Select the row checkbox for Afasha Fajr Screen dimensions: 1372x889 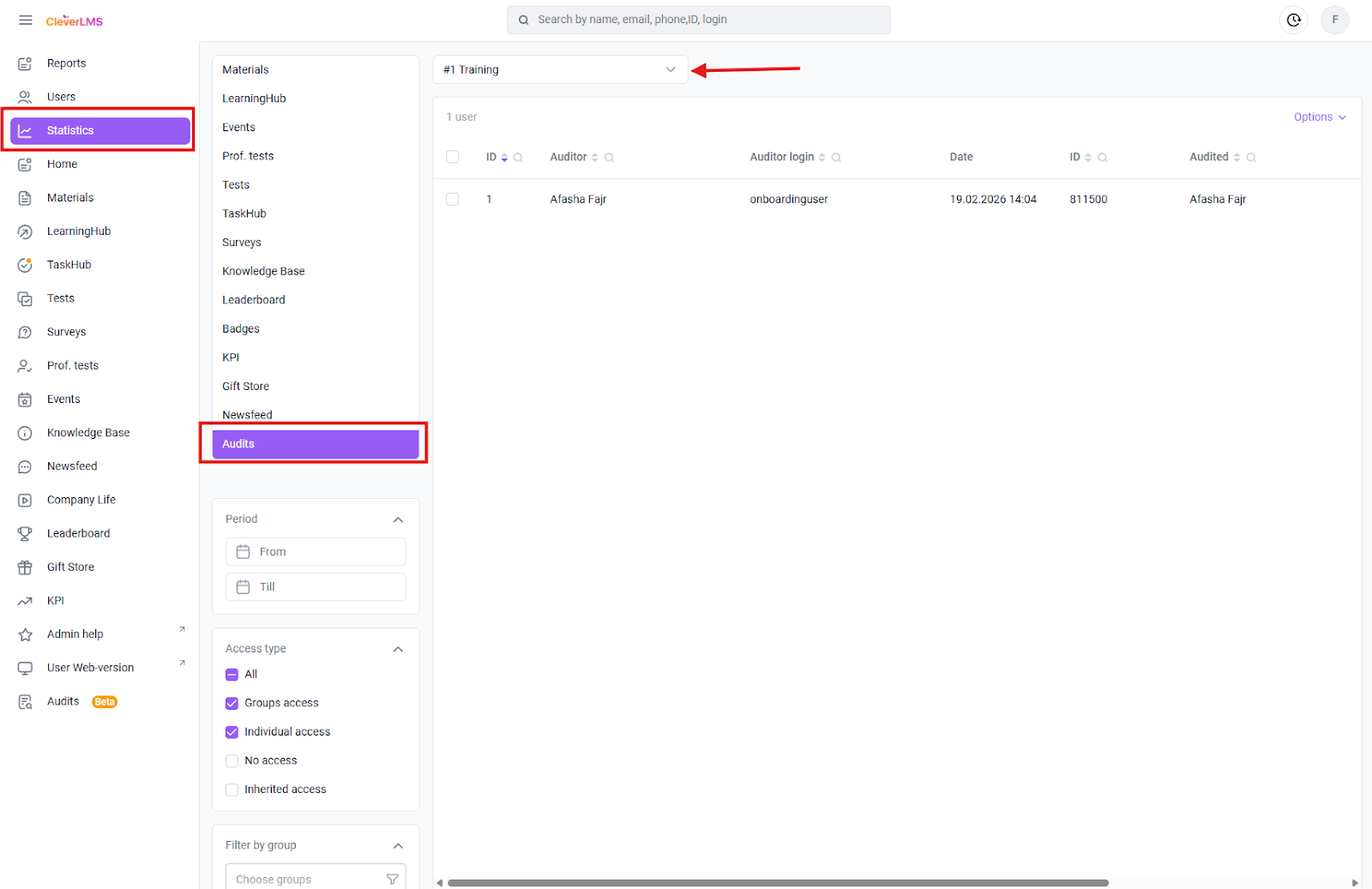453,200
